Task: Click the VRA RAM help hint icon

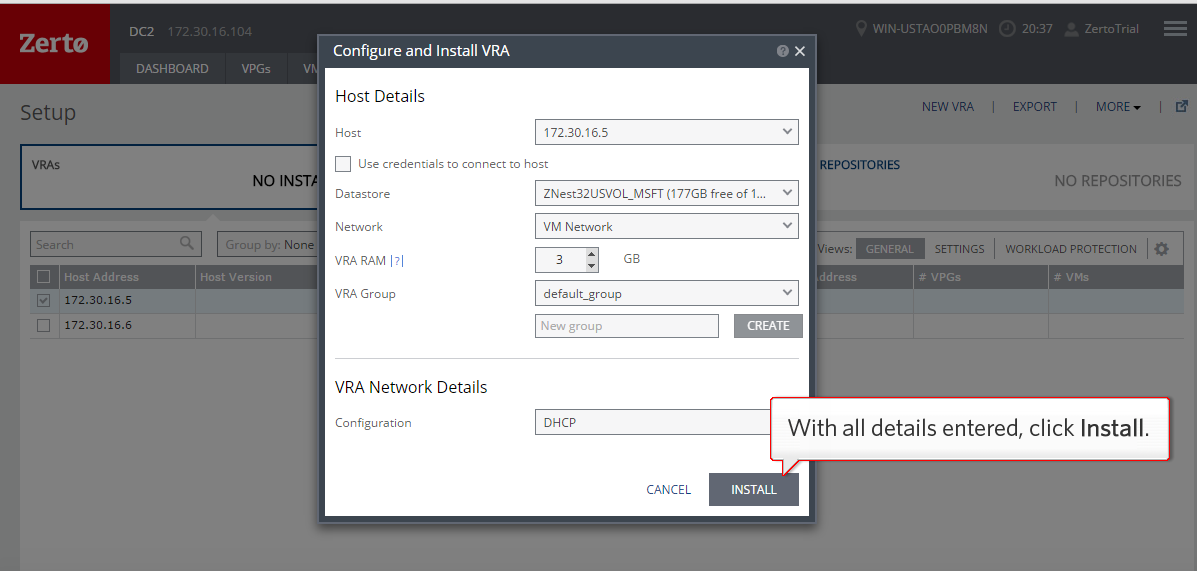Action: click(x=397, y=261)
